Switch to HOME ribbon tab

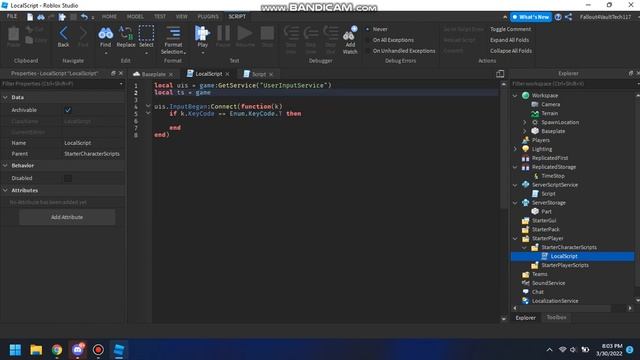pos(109,17)
